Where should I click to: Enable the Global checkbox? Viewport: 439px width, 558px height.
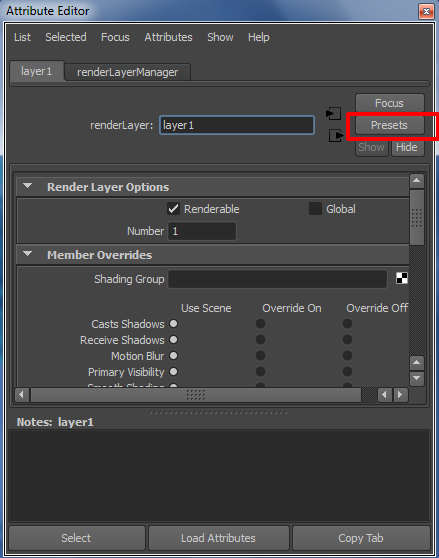point(315,209)
